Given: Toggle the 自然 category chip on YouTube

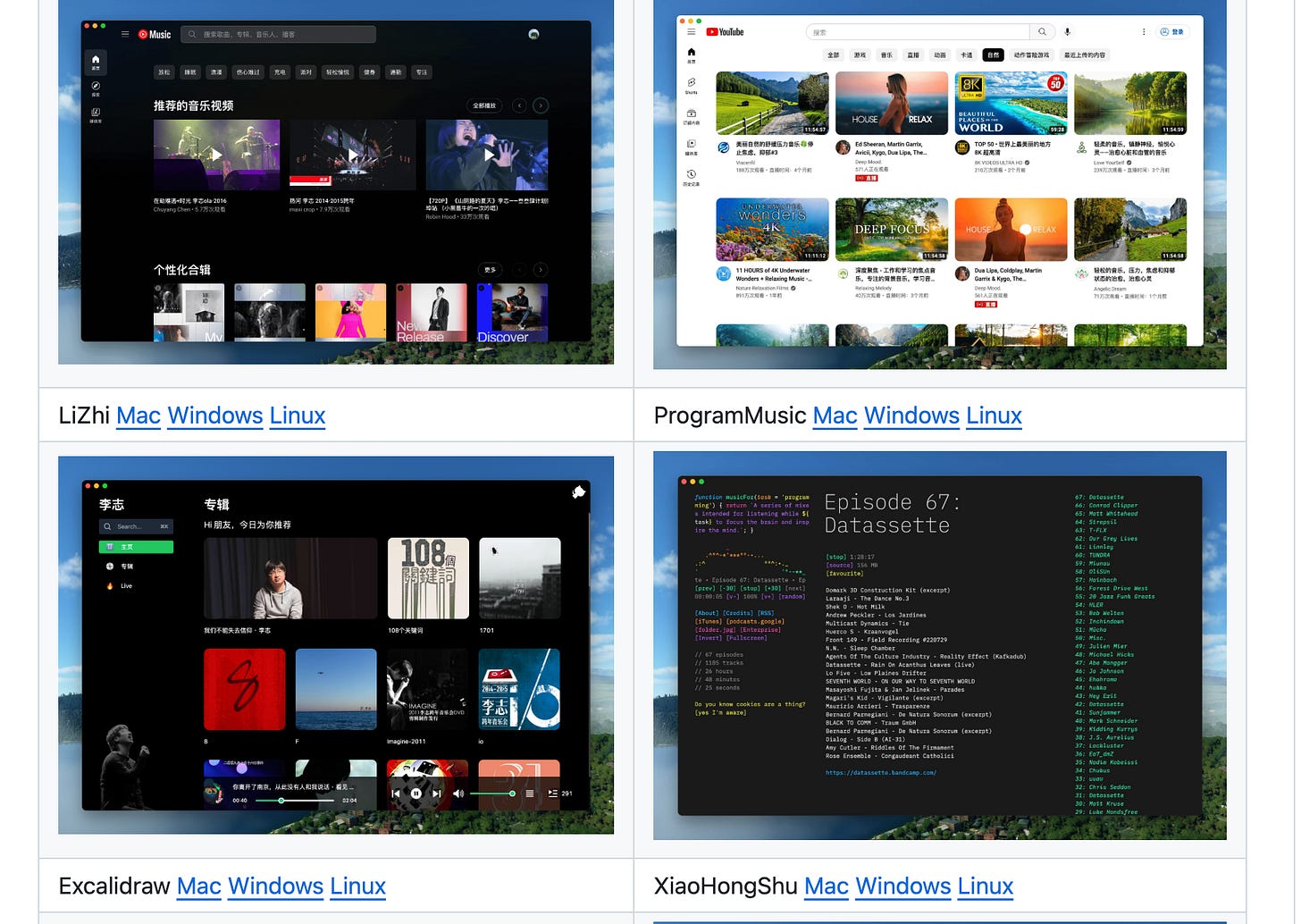Looking at the screenshot, I should tap(992, 55).
